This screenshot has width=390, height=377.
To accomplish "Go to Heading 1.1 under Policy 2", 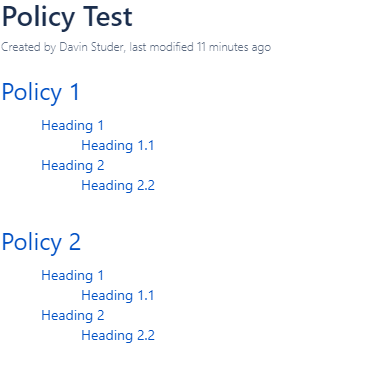I will [118, 296].
